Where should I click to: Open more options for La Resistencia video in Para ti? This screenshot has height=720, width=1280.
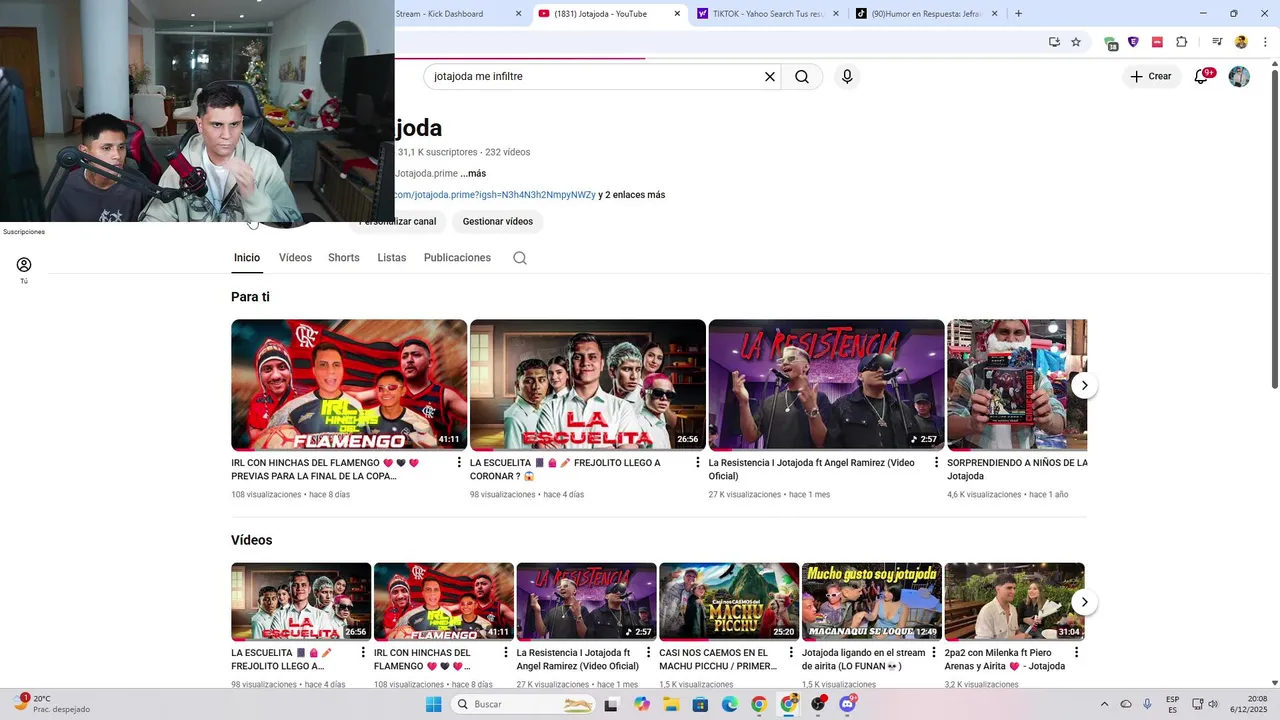pos(937,463)
